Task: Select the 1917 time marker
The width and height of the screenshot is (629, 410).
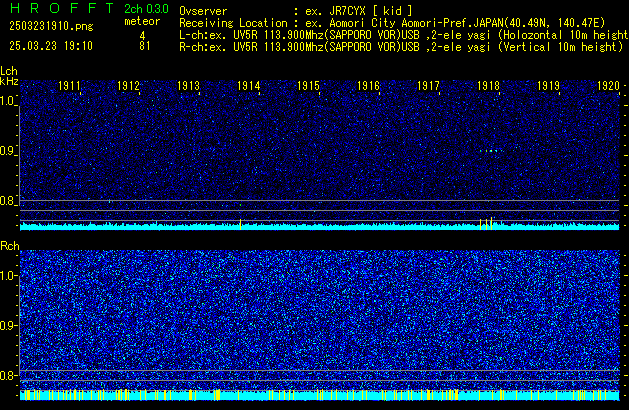Action: click(428, 86)
